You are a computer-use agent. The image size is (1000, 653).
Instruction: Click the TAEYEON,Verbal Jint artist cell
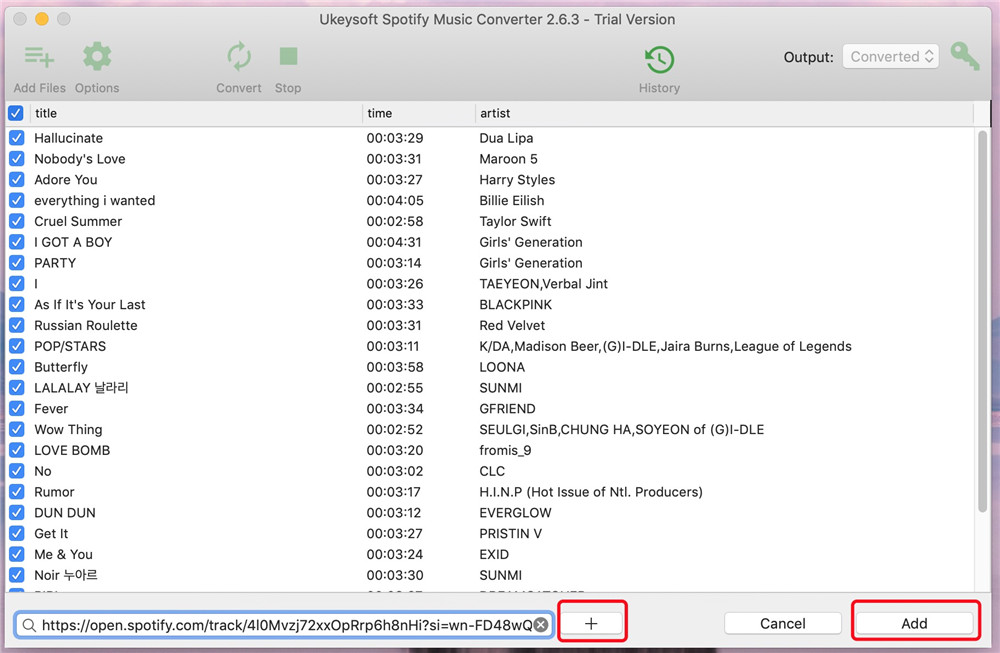point(543,284)
